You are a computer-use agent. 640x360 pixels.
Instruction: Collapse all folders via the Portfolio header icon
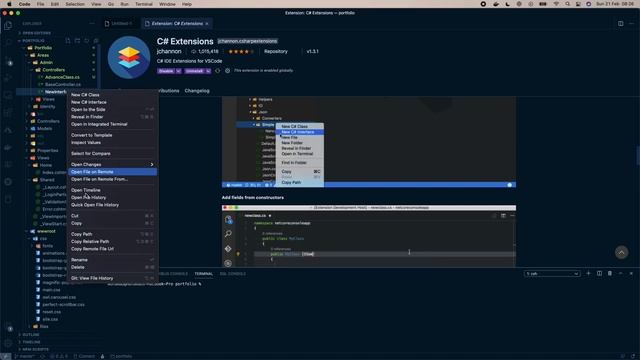(x=96, y=41)
